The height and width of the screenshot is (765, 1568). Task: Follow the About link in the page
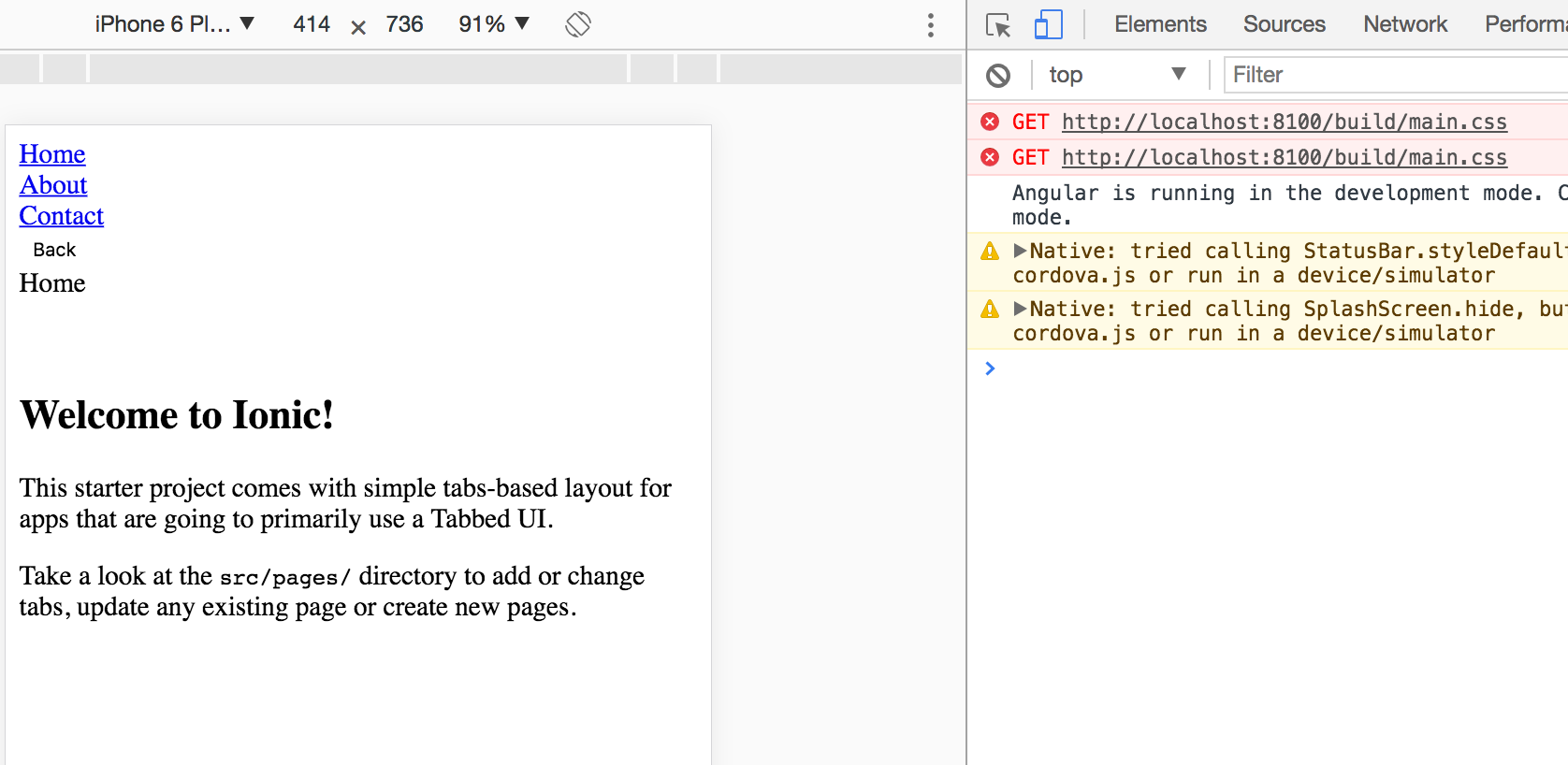[53, 185]
